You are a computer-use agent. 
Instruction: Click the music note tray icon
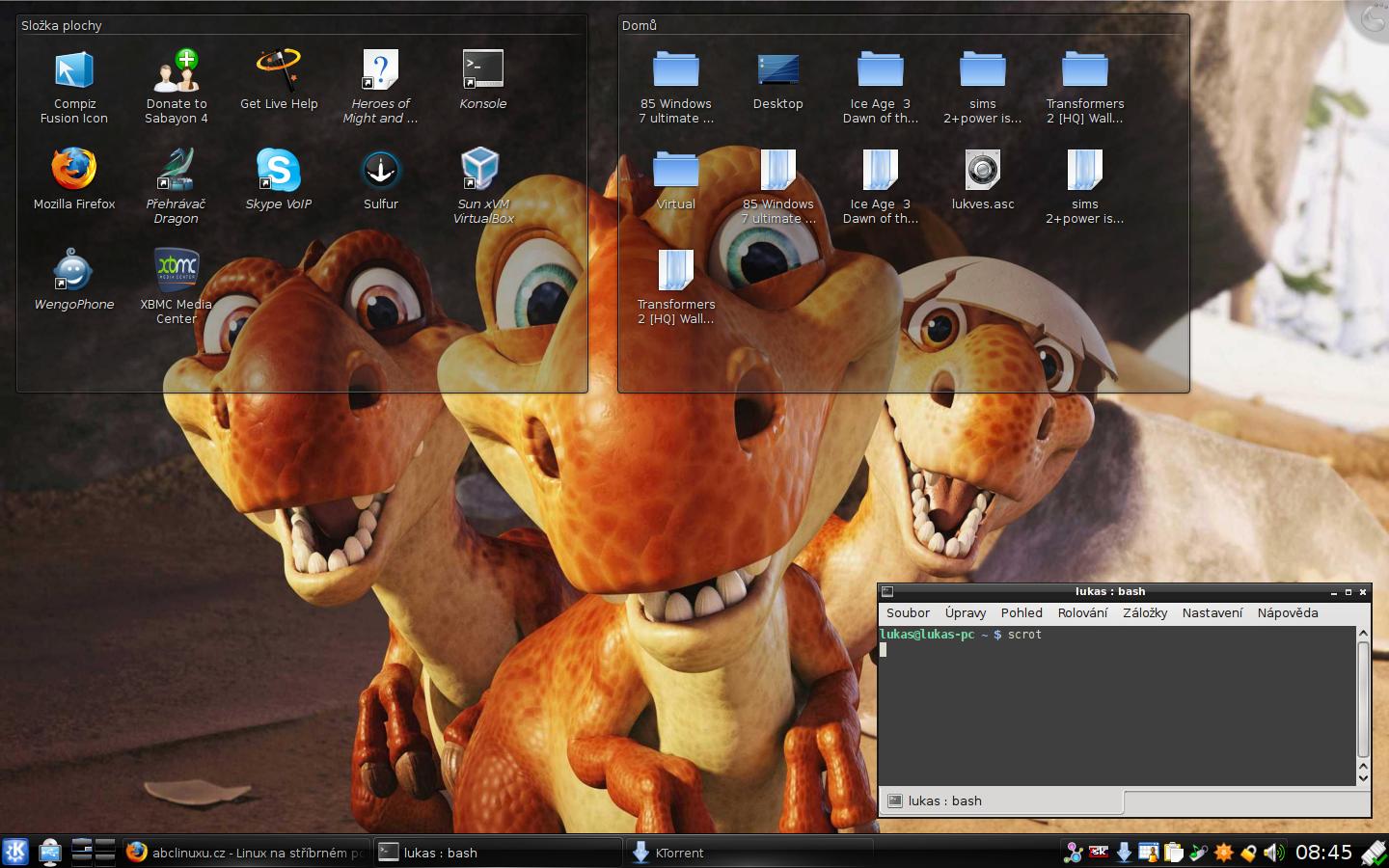click(x=1199, y=852)
